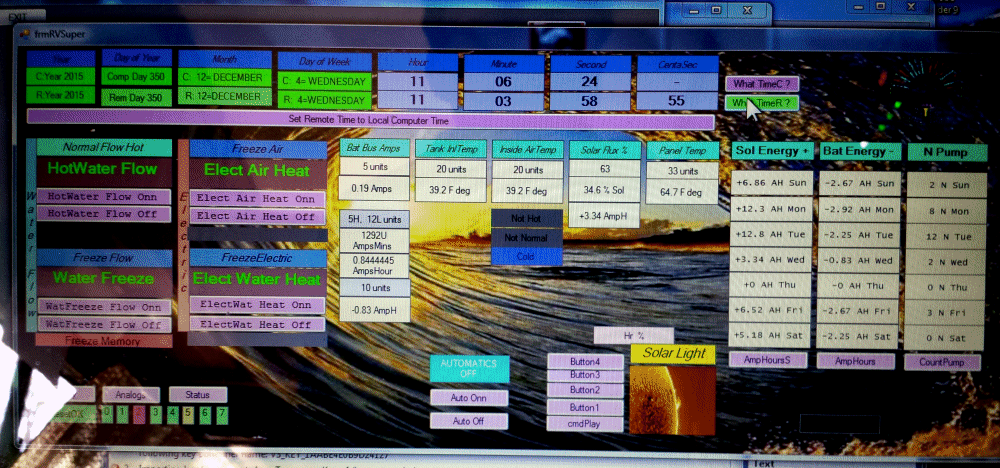Viewport: 1000px width, 468px height.
Task: Click the CentaSec value 55
Action: pos(677,101)
